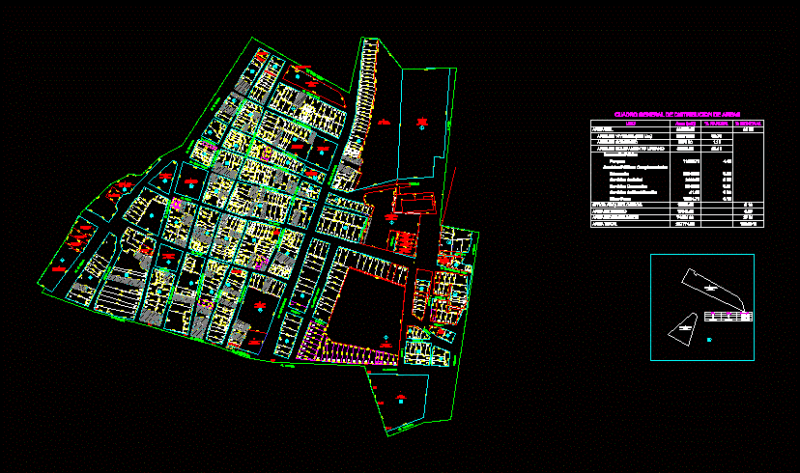
Task: Select the large cyan-outlined vacant parcel at the map's upper right
Action: [422, 122]
